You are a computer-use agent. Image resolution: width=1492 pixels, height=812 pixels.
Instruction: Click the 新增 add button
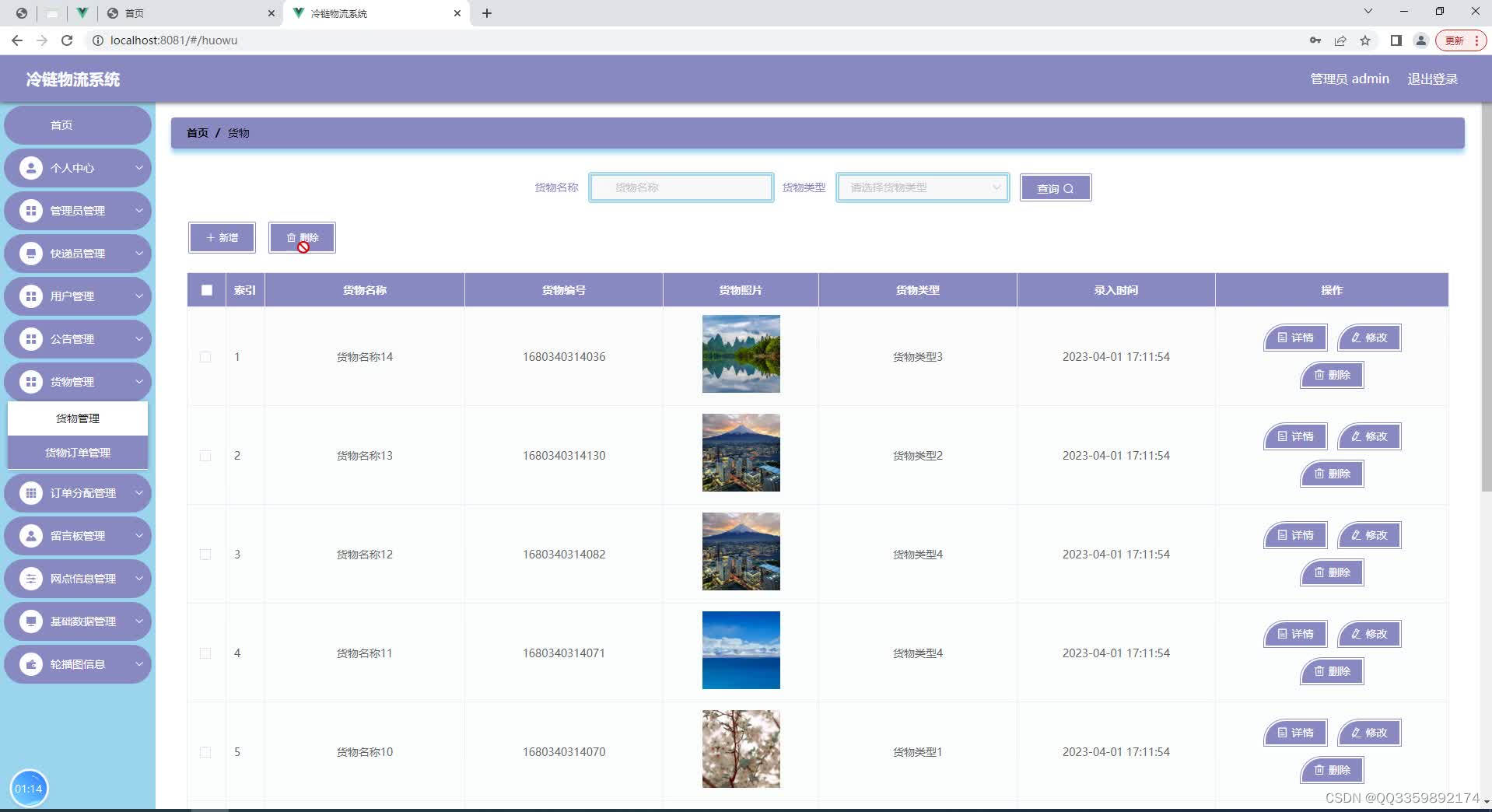tap(222, 238)
